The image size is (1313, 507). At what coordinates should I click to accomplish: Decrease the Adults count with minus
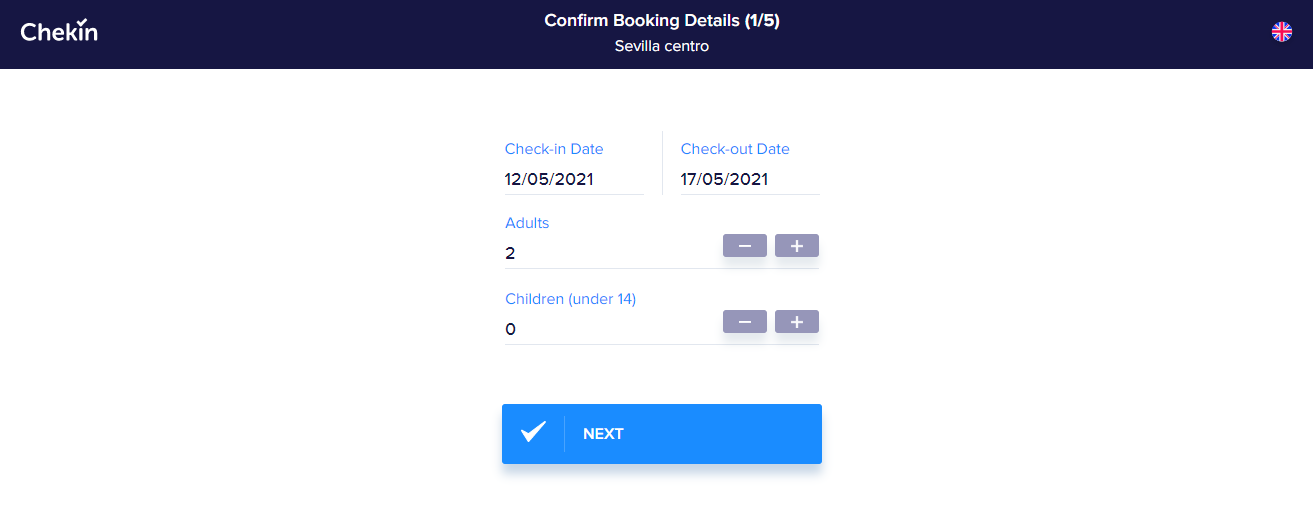click(745, 246)
